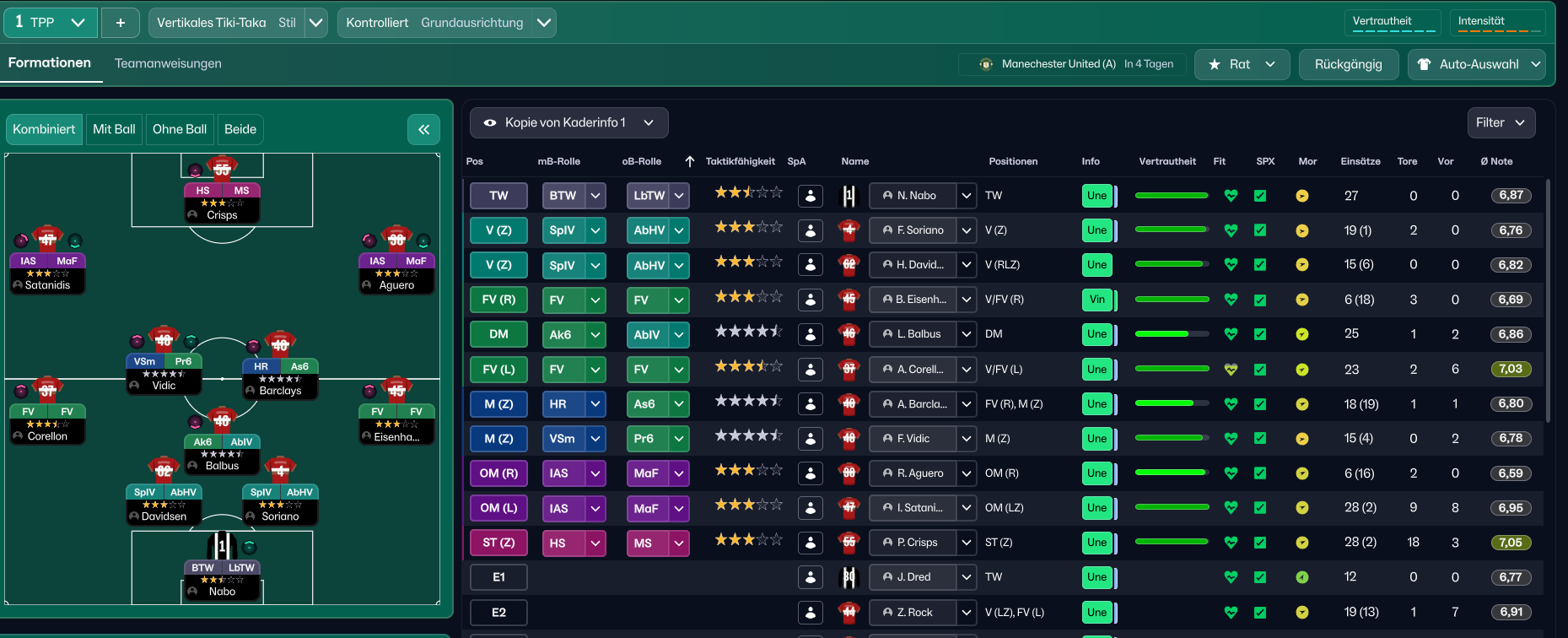Screen dimensions: 1568x638
Task: Sort by the Ø Note column header
Action: point(1497,161)
